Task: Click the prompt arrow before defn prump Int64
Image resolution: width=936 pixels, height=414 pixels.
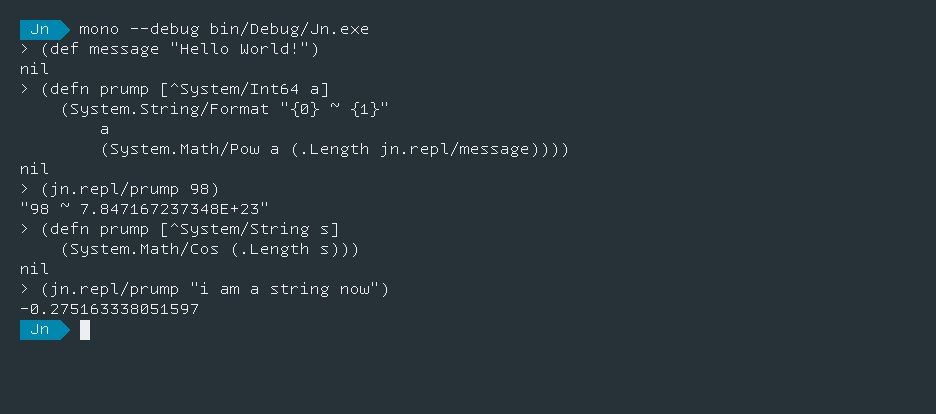Action: 24,89
